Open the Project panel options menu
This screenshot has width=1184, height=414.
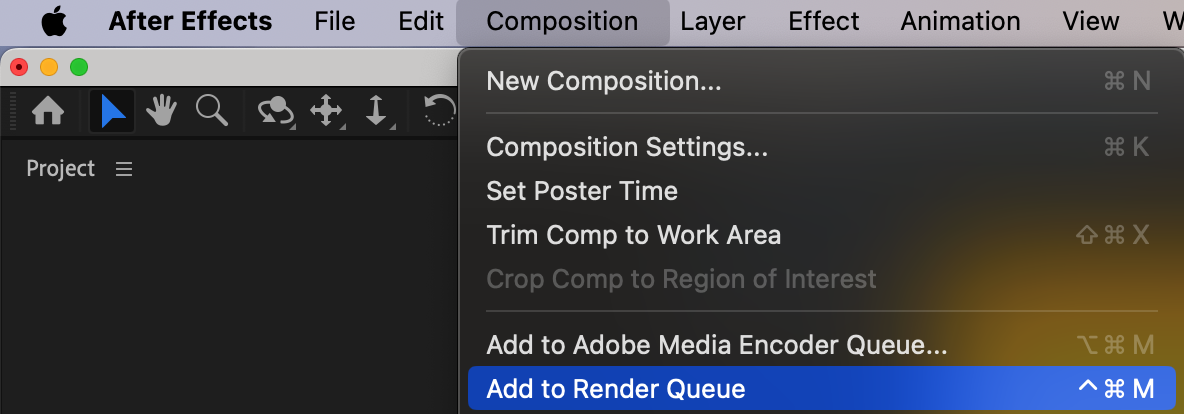(x=124, y=169)
